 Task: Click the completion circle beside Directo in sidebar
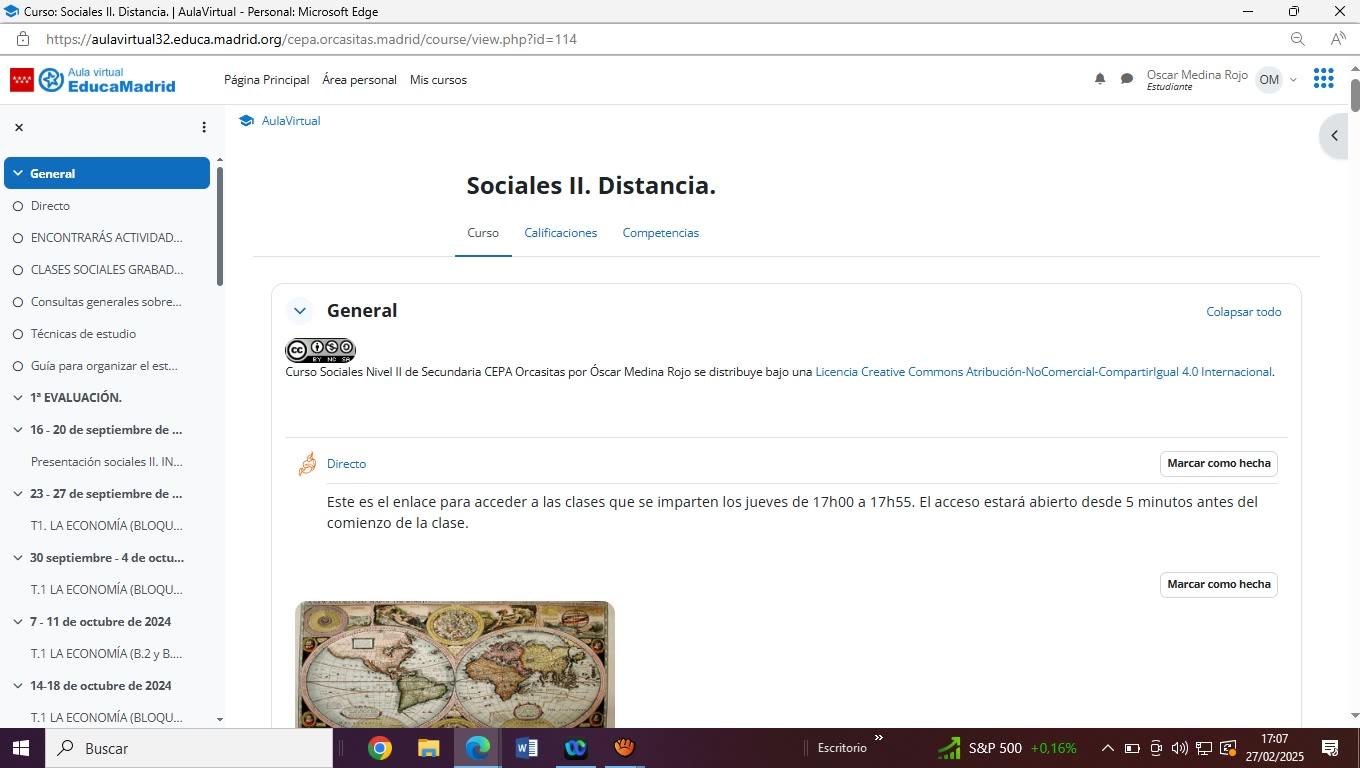(18, 206)
